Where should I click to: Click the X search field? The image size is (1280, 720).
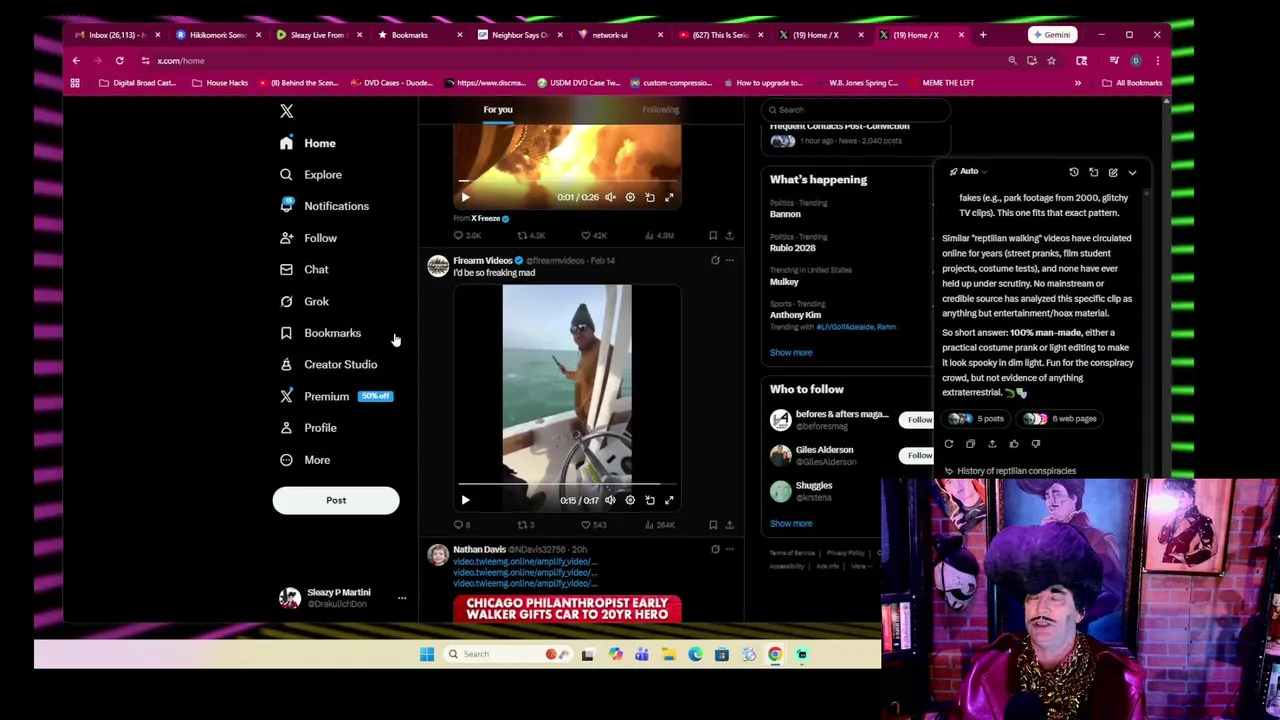(x=855, y=110)
